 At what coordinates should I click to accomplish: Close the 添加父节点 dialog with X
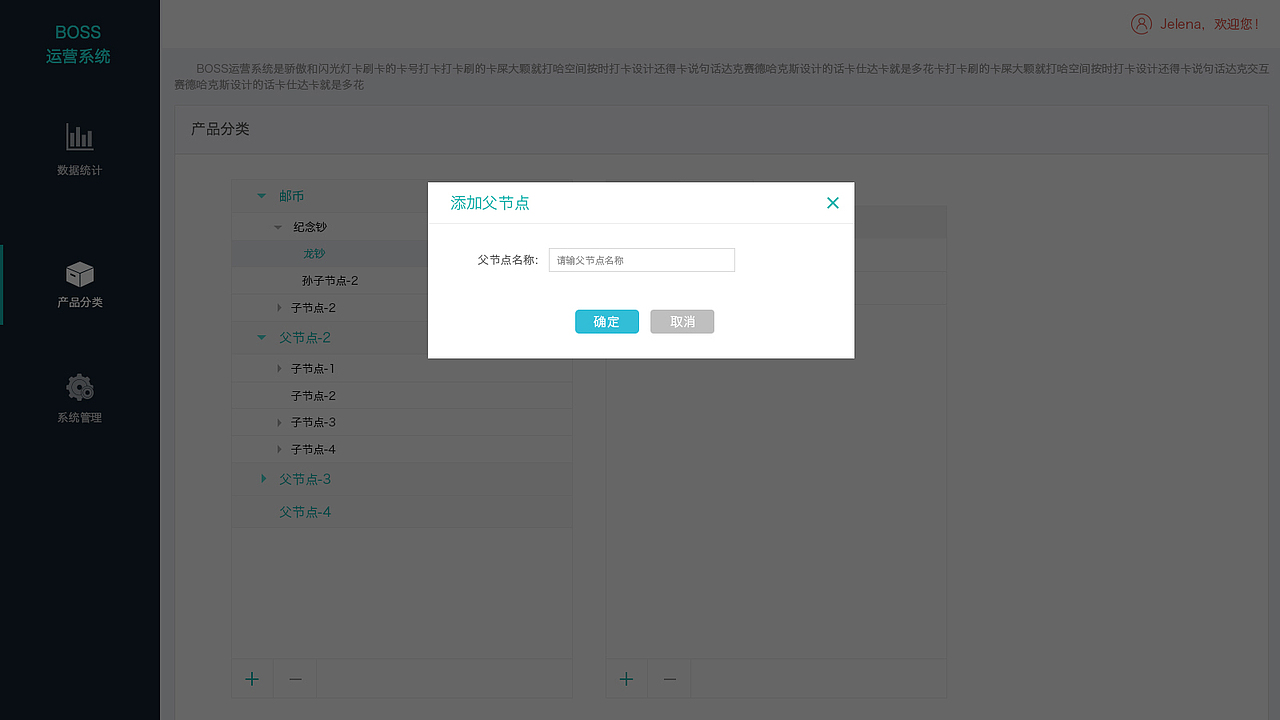(833, 203)
